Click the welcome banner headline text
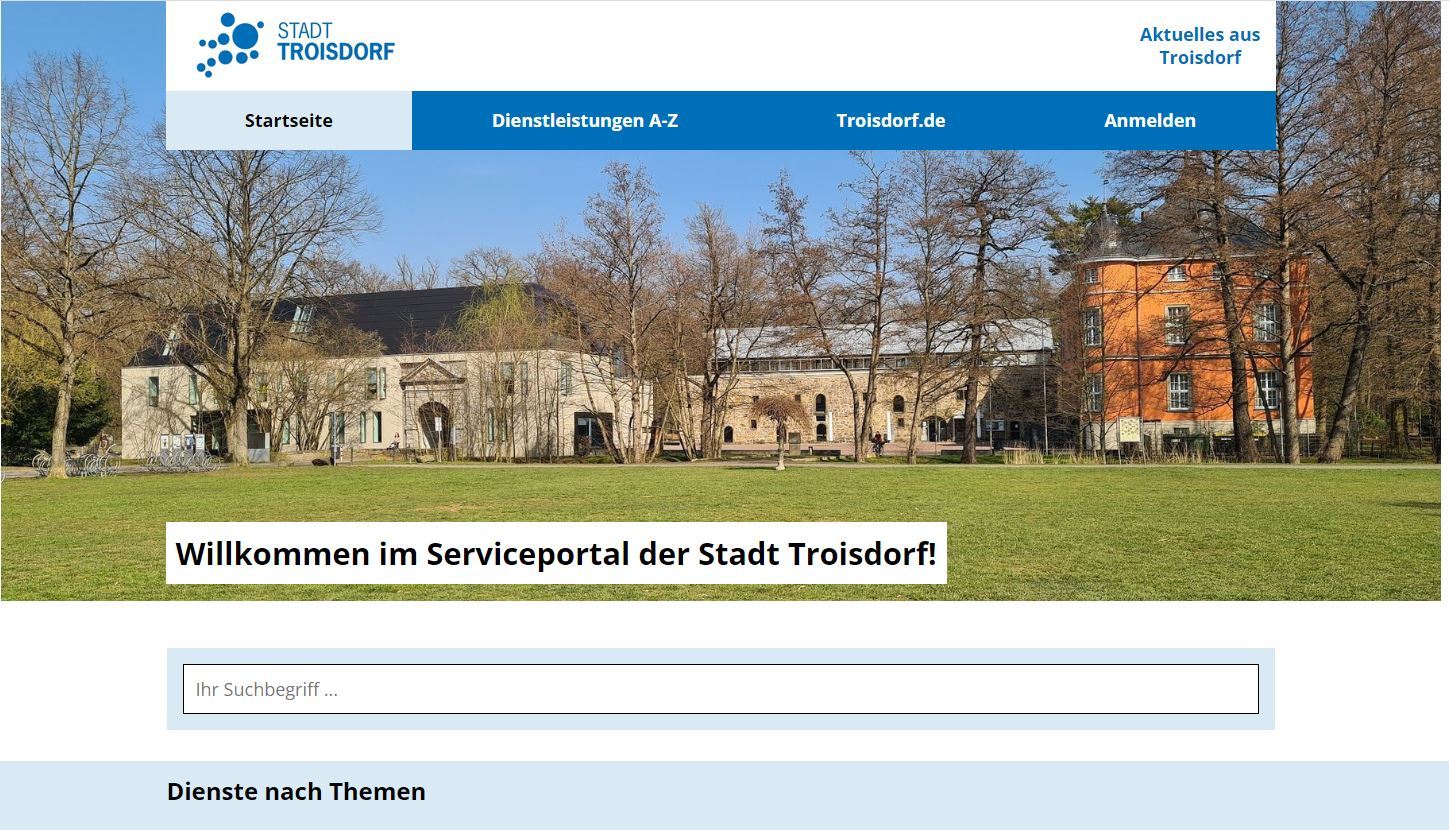Screen dimensions: 1449x830 coord(555,553)
